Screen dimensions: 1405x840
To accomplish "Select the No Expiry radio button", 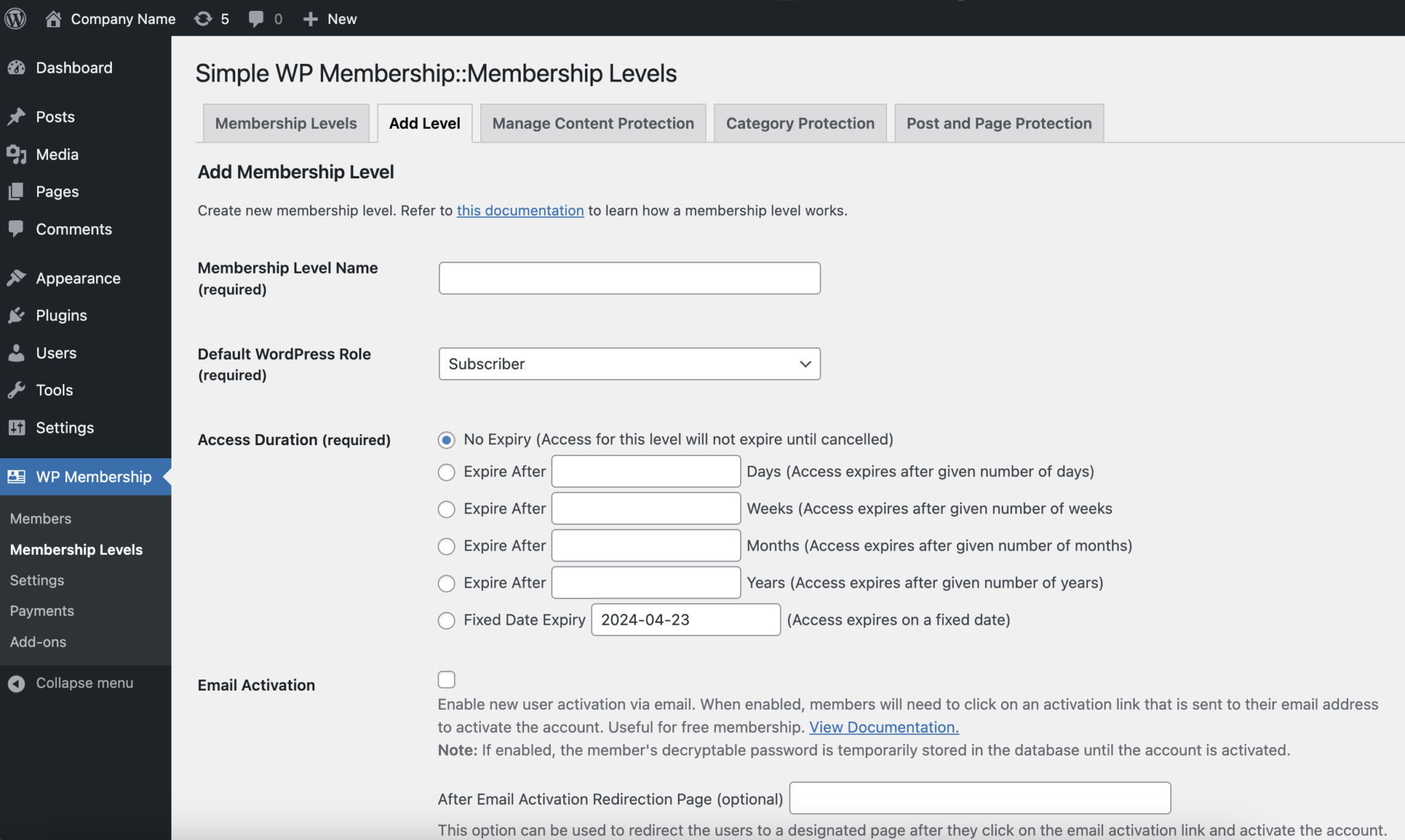I will pyautogui.click(x=446, y=440).
